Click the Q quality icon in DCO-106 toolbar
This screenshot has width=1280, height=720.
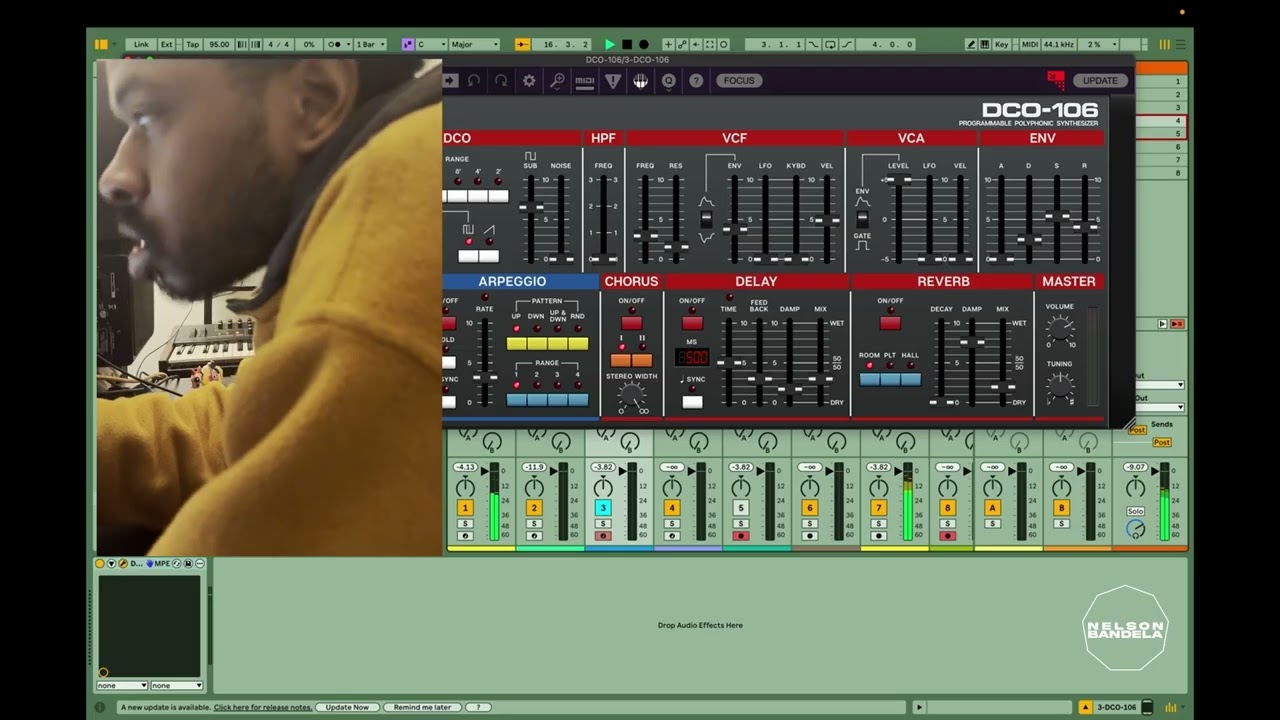click(x=669, y=81)
